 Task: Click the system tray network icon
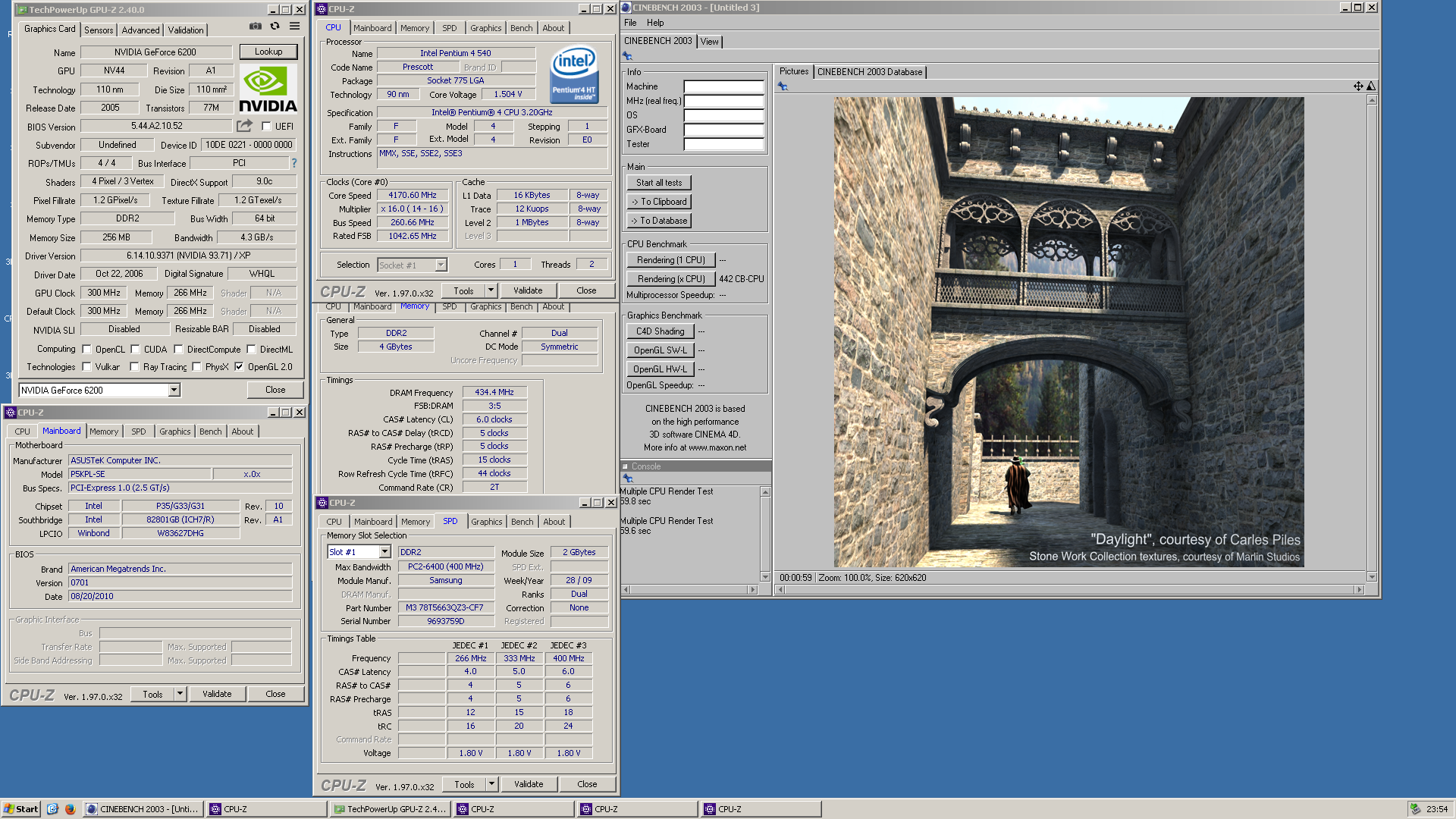pyautogui.click(x=1415, y=809)
